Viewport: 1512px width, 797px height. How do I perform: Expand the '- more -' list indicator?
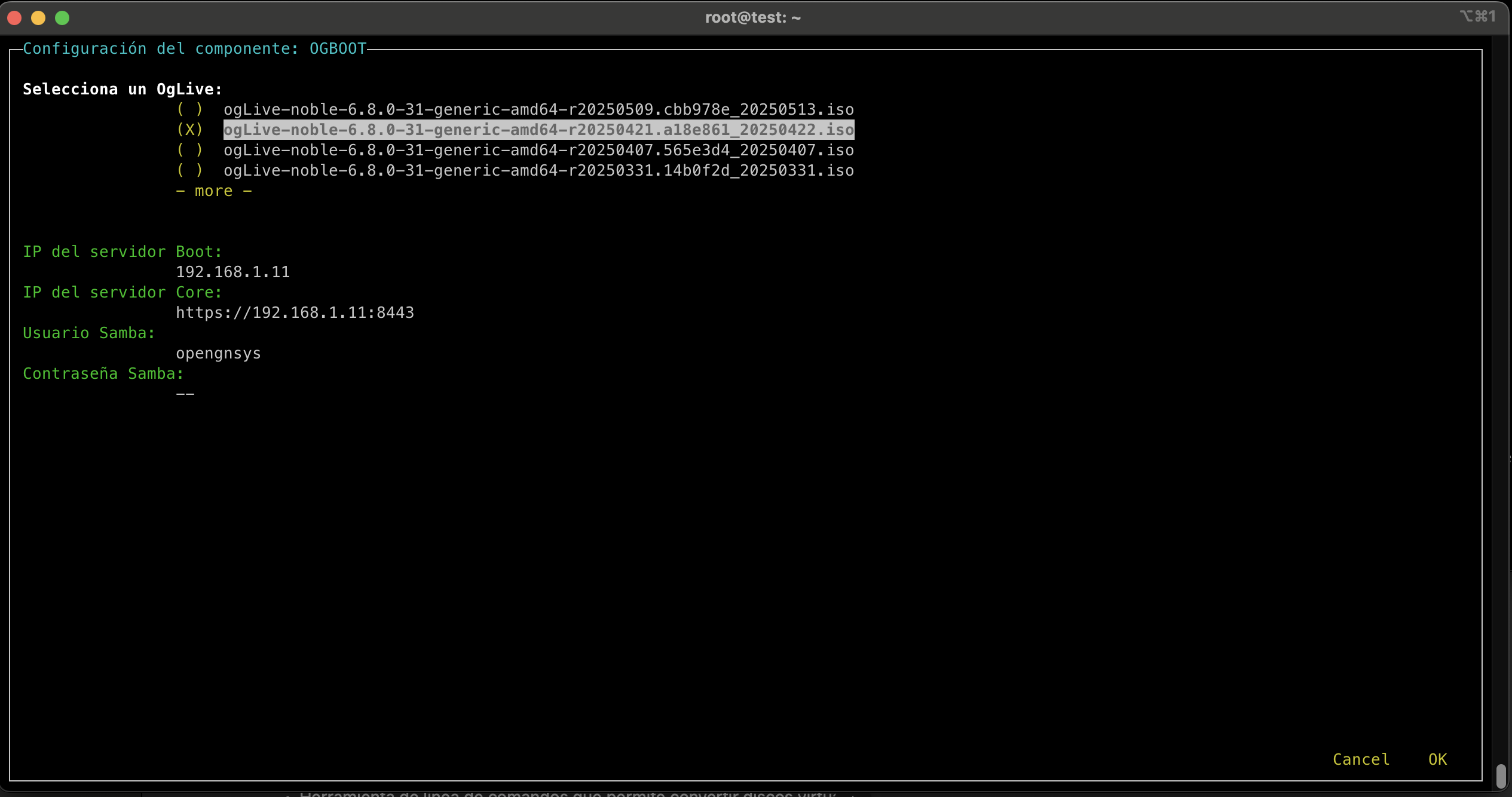tap(213, 191)
